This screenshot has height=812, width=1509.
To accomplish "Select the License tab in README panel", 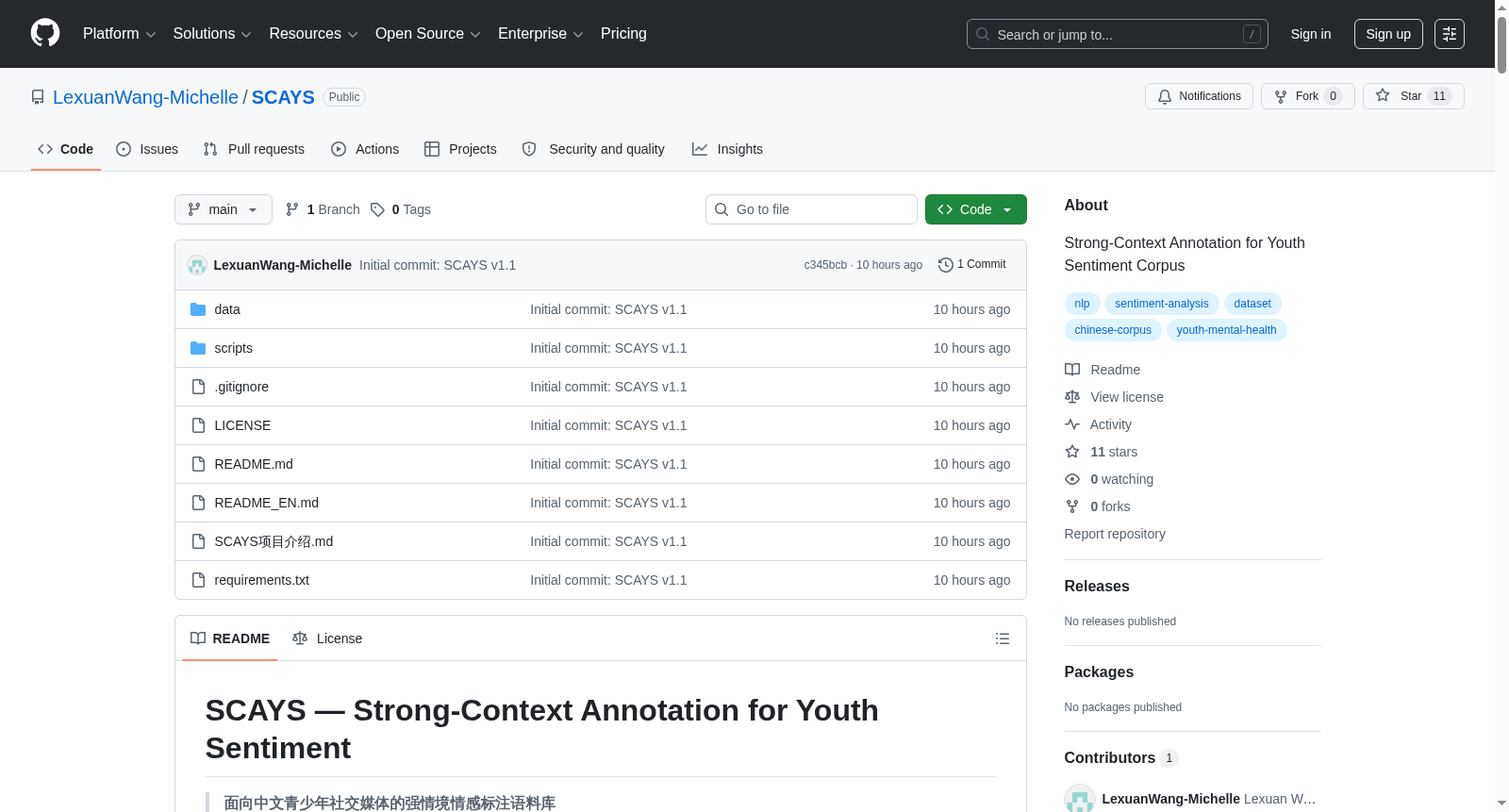I will (x=327, y=638).
